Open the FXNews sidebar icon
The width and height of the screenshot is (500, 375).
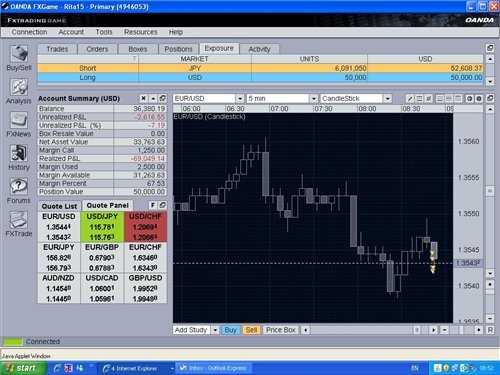pyautogui.click(x=19, y=124)
